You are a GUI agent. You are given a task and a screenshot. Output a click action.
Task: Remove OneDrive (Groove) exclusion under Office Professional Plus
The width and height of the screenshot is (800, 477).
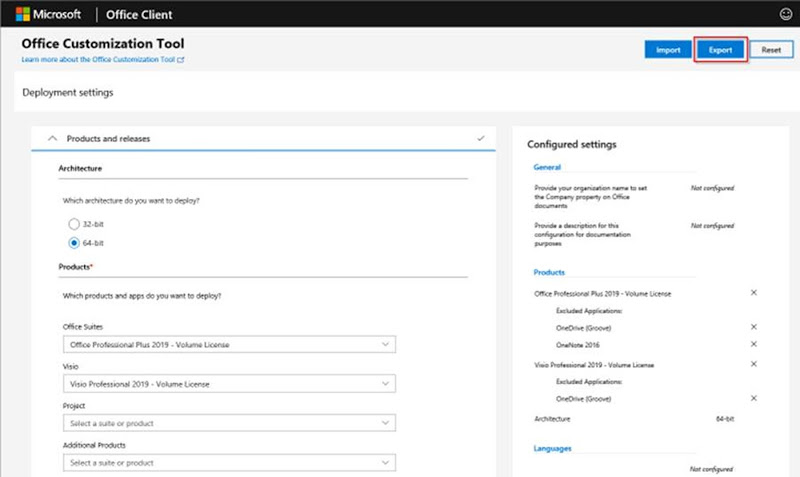coord(754,327)
